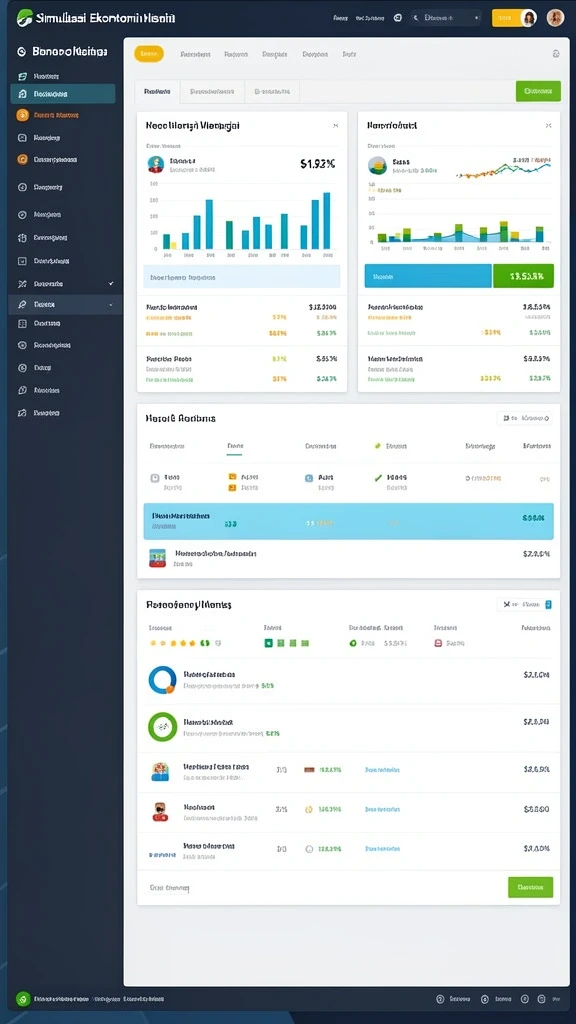Click the green button right of the sub-tabs
This screenshot has height=1024, width=576.
(x=538, y=91)
